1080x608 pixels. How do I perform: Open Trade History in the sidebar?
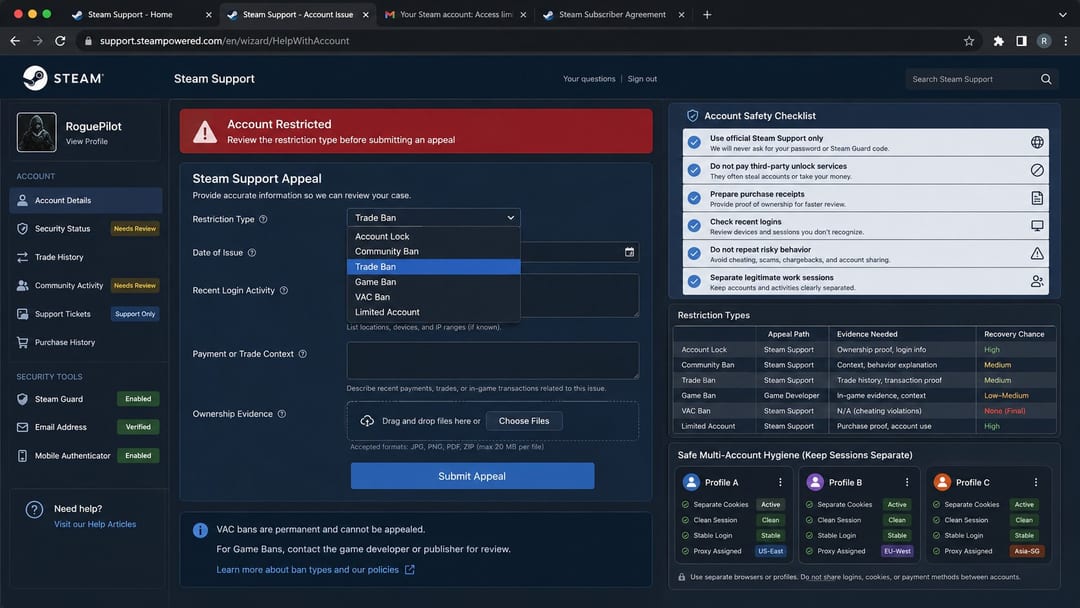[x=86, y=257]
